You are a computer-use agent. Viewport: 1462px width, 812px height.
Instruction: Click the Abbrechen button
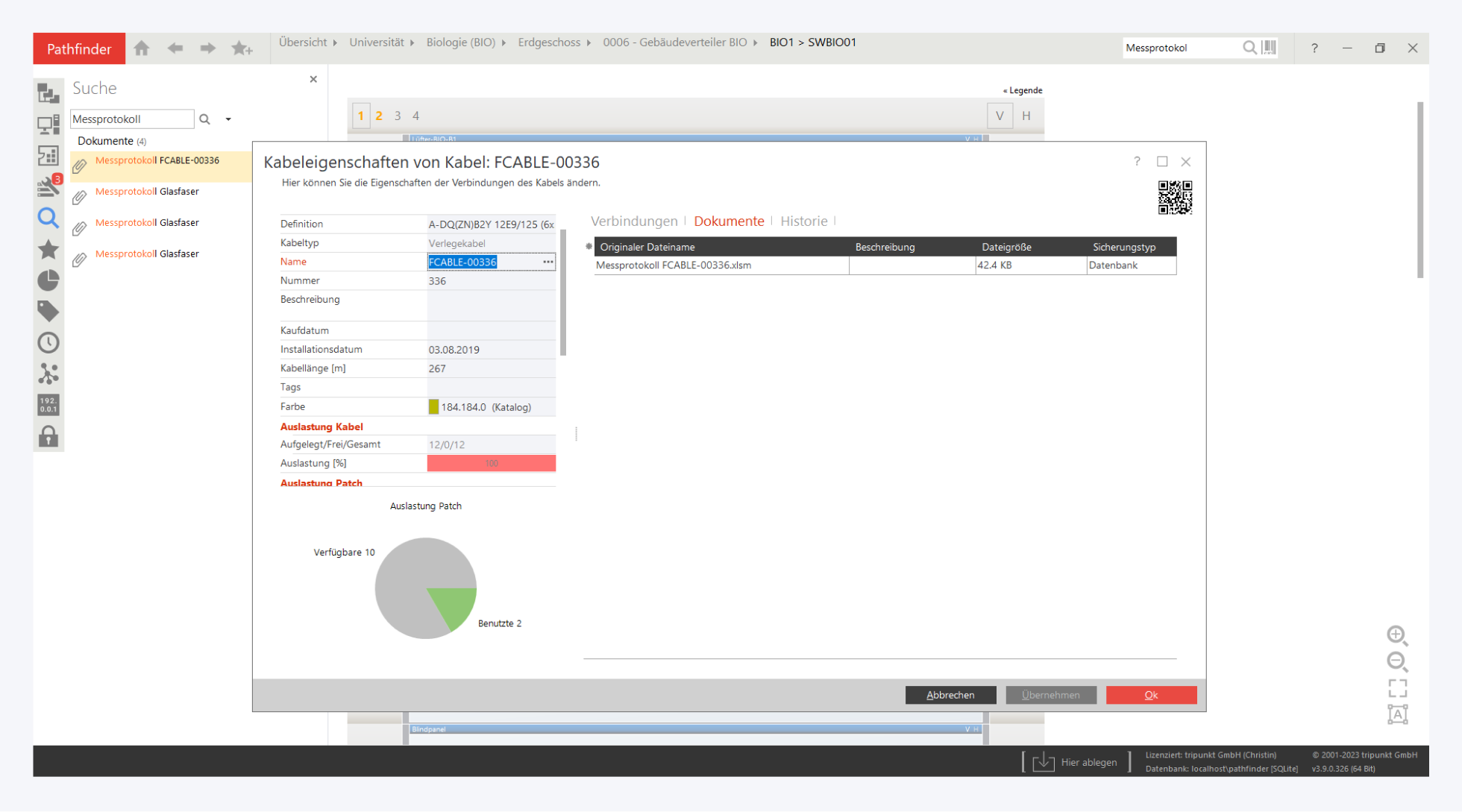click(x=950, y=695)
